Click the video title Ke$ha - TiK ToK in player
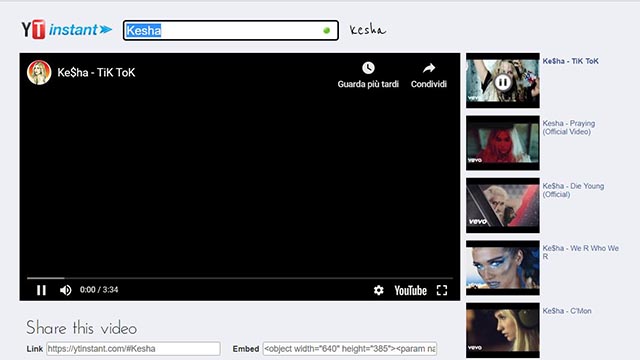 point(96,73)
